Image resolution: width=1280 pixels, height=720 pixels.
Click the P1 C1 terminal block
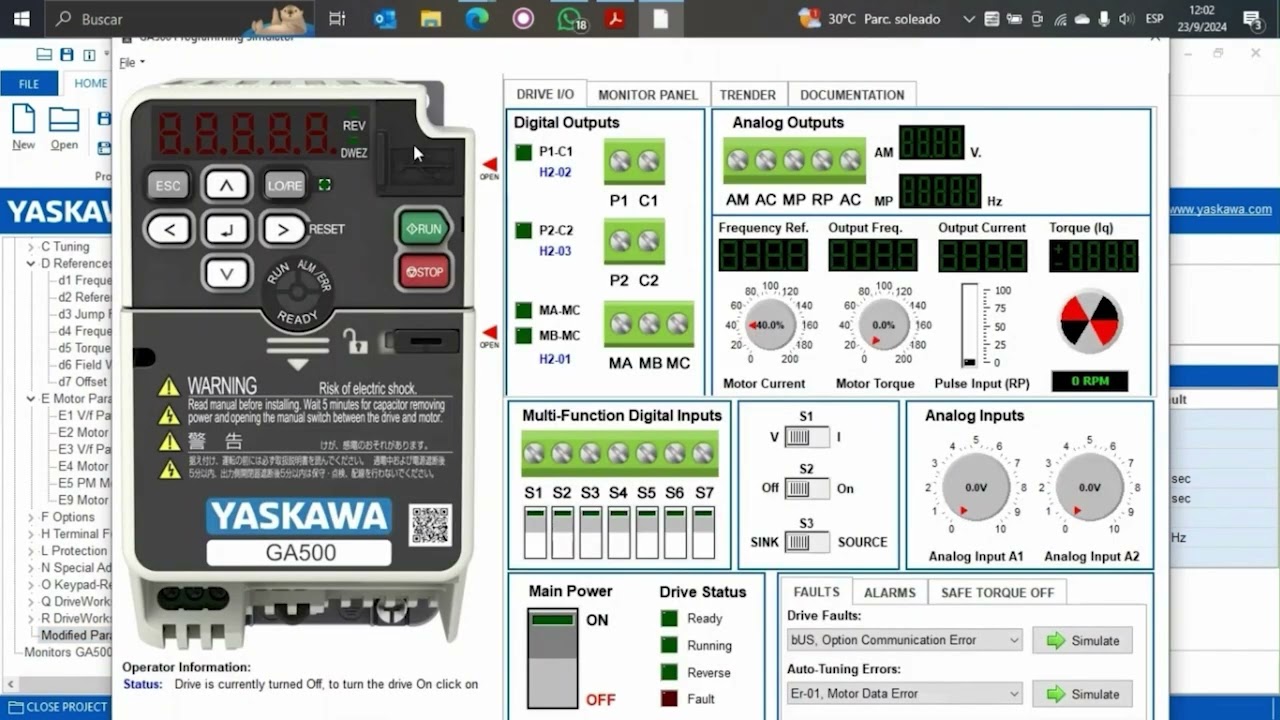point(634,161)
